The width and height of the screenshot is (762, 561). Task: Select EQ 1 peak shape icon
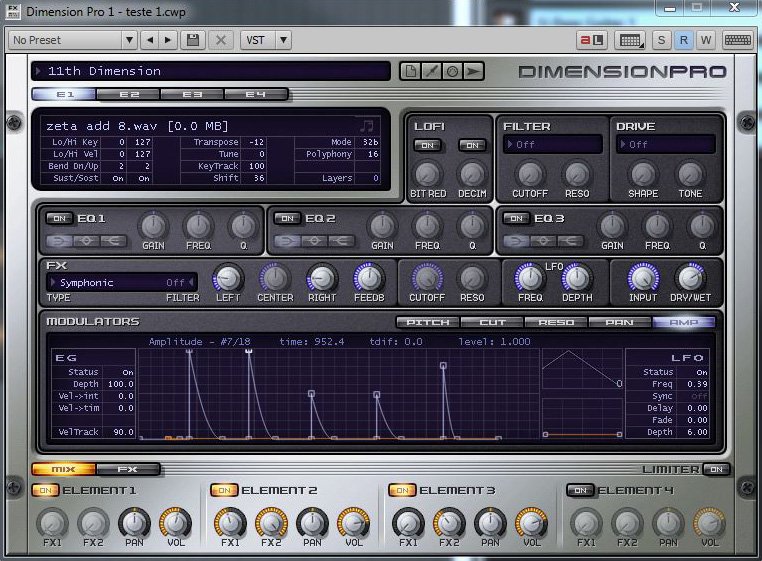pyautogui.click(x=86, y=241)
